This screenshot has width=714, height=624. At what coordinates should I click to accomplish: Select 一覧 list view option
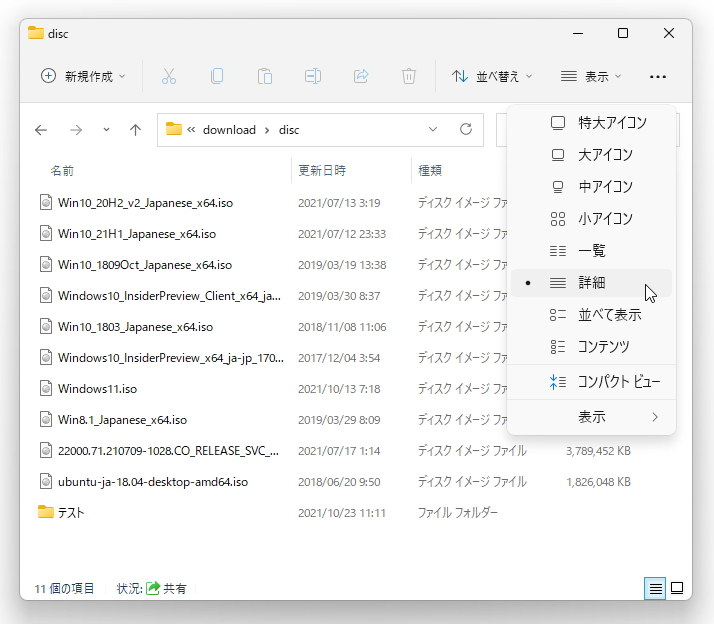point(592,251)
